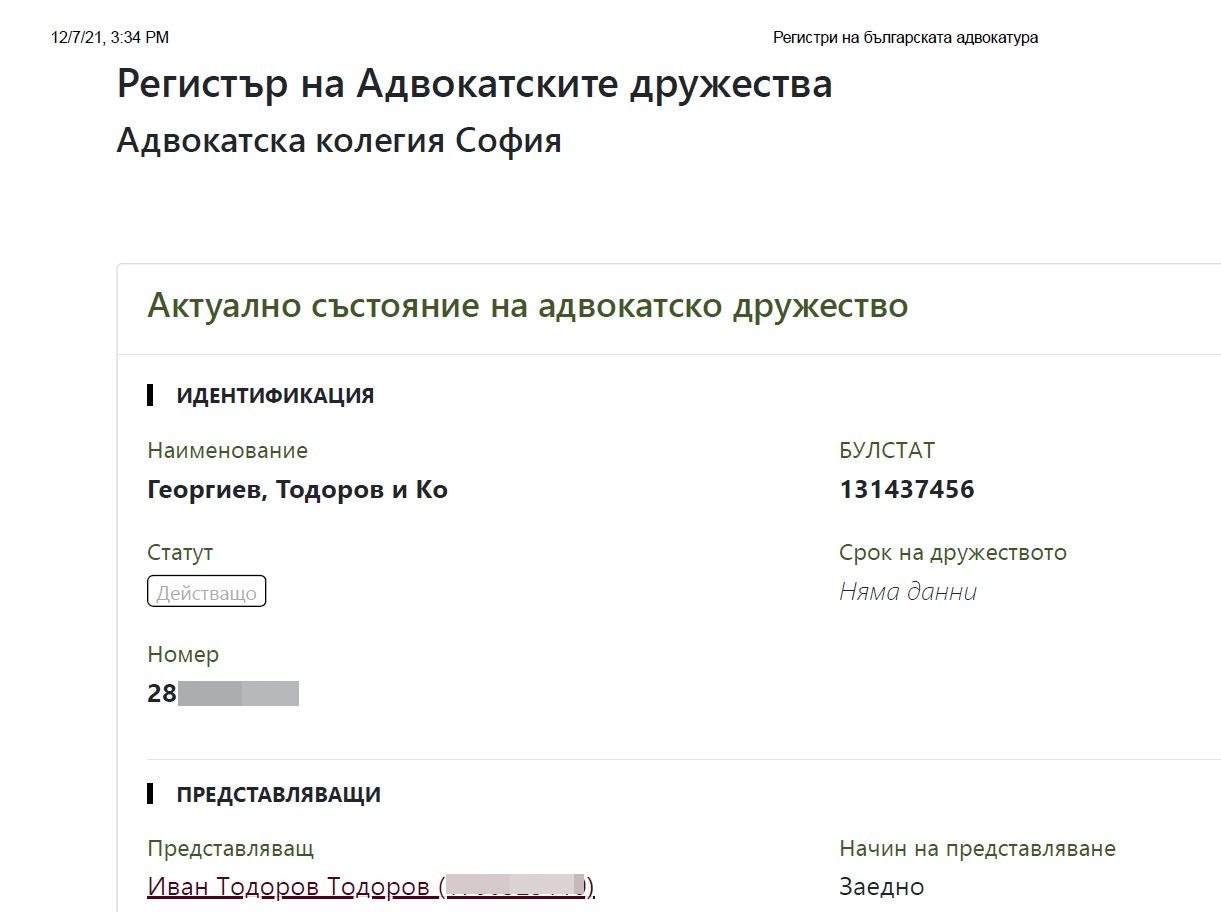This screenshot has width=1221, height=912.
Task: Click the Регистър на Адвокатските дружества heading
Action: (474, 84)
